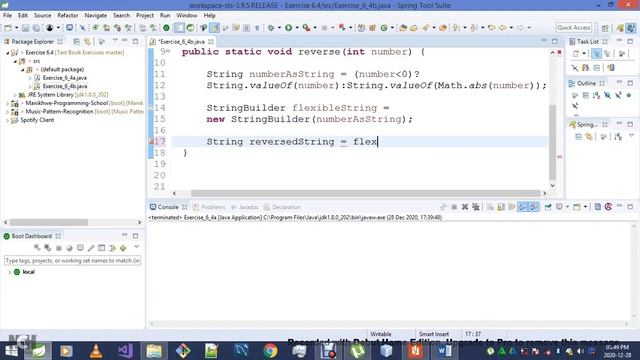Click the Relaunch green refresh toolbar icon
640x360 pixels.
click(384, 28)
